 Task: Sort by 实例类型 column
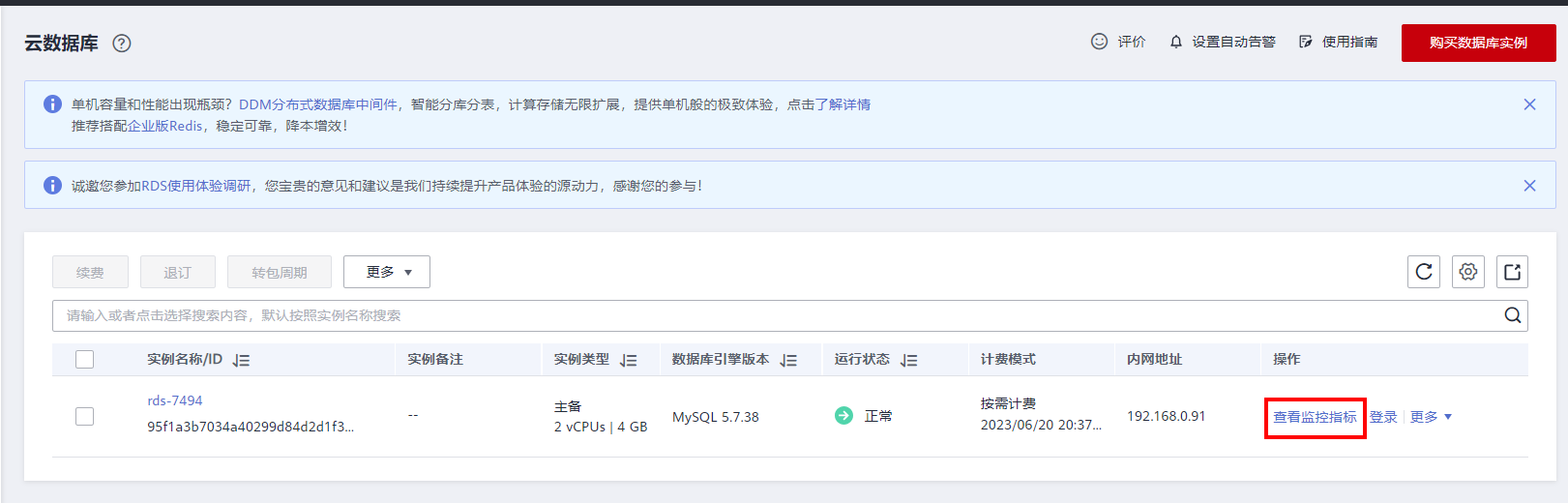(629, 360)
